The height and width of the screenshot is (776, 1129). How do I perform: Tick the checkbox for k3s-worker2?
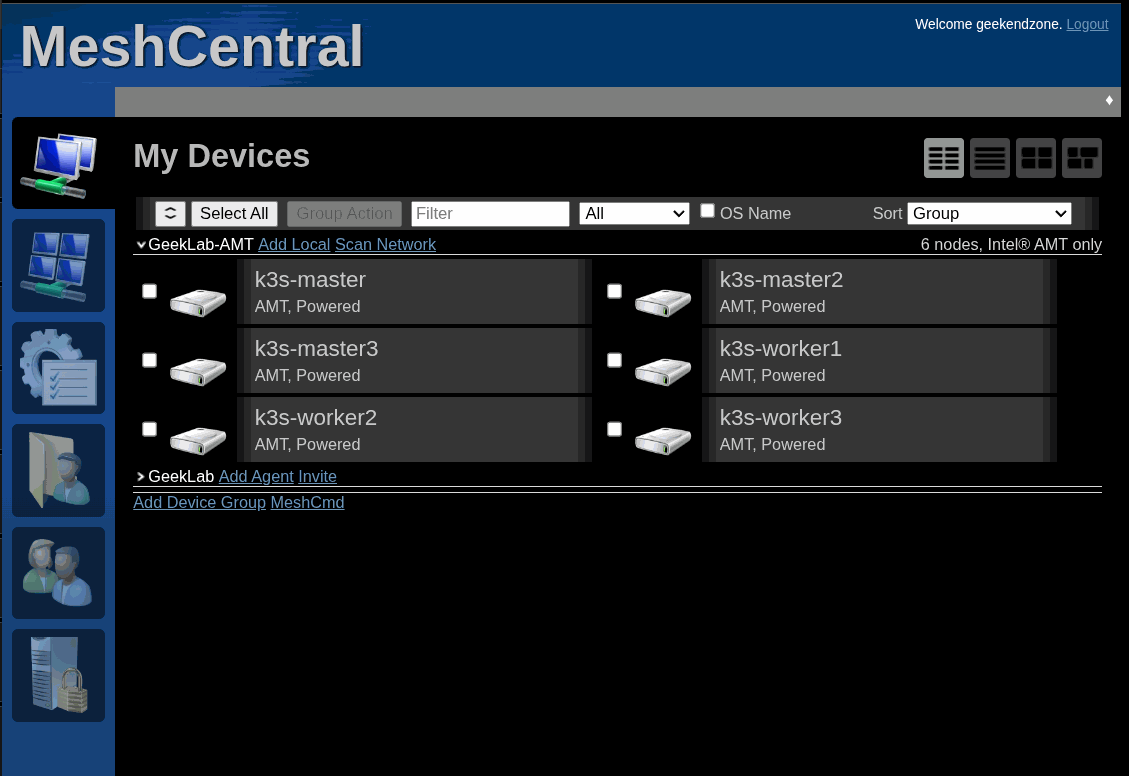click(x=149, y=429)
